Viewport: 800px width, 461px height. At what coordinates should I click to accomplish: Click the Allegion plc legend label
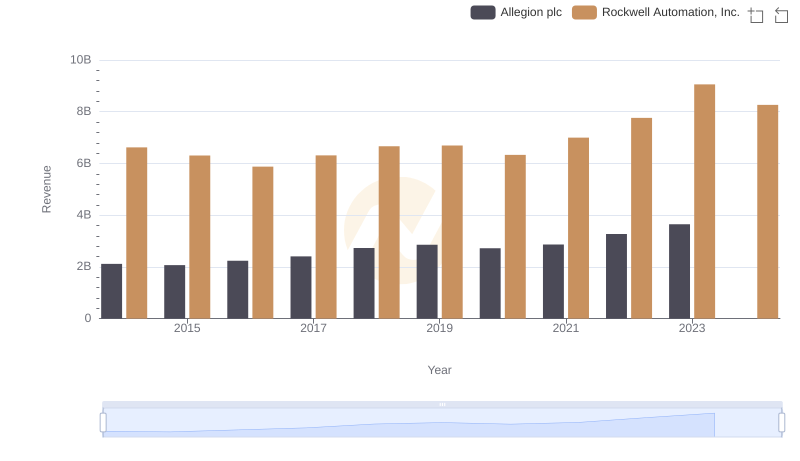[531, 13]
